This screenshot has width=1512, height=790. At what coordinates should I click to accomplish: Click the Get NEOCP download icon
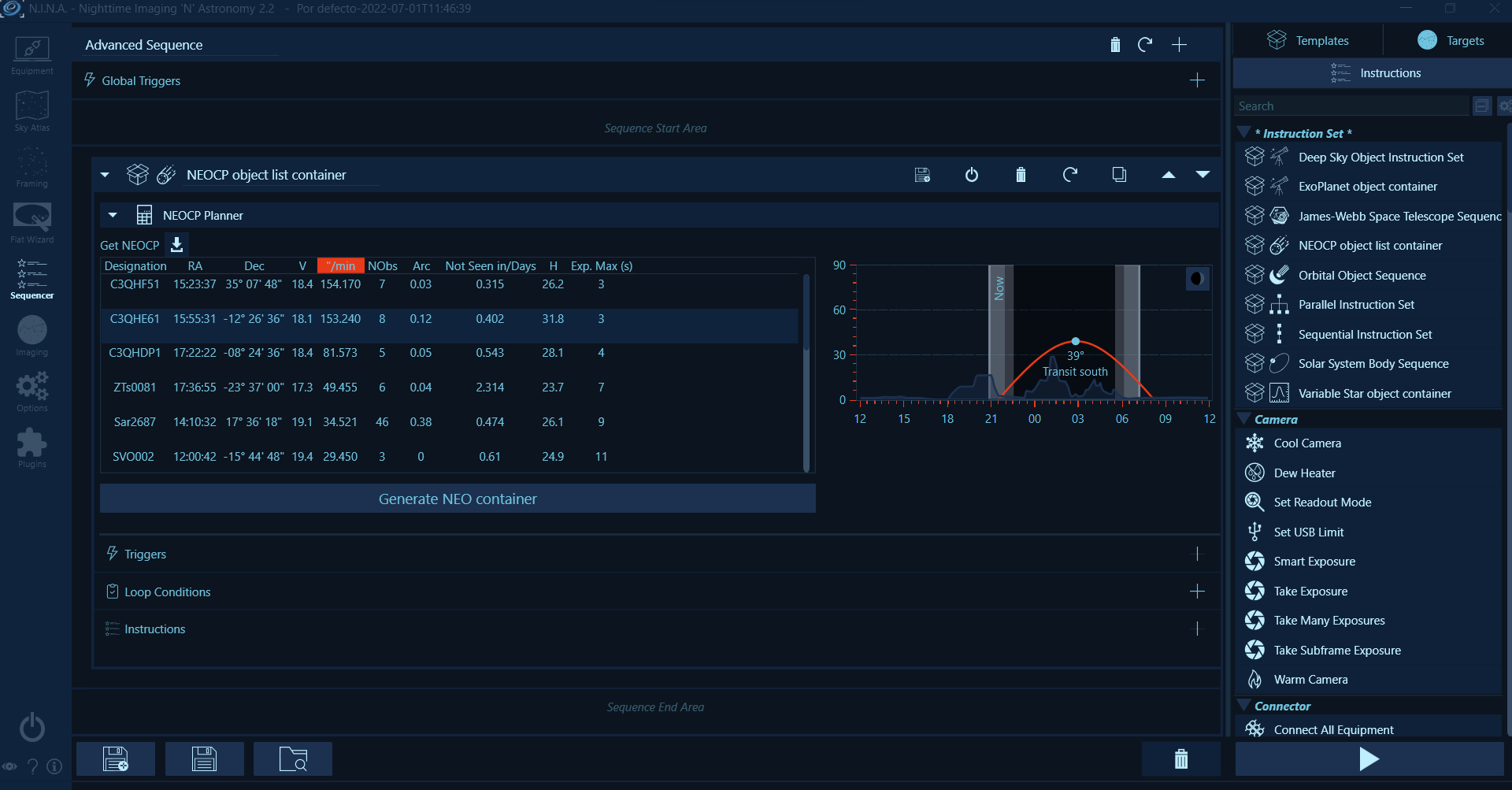[177, 245]
